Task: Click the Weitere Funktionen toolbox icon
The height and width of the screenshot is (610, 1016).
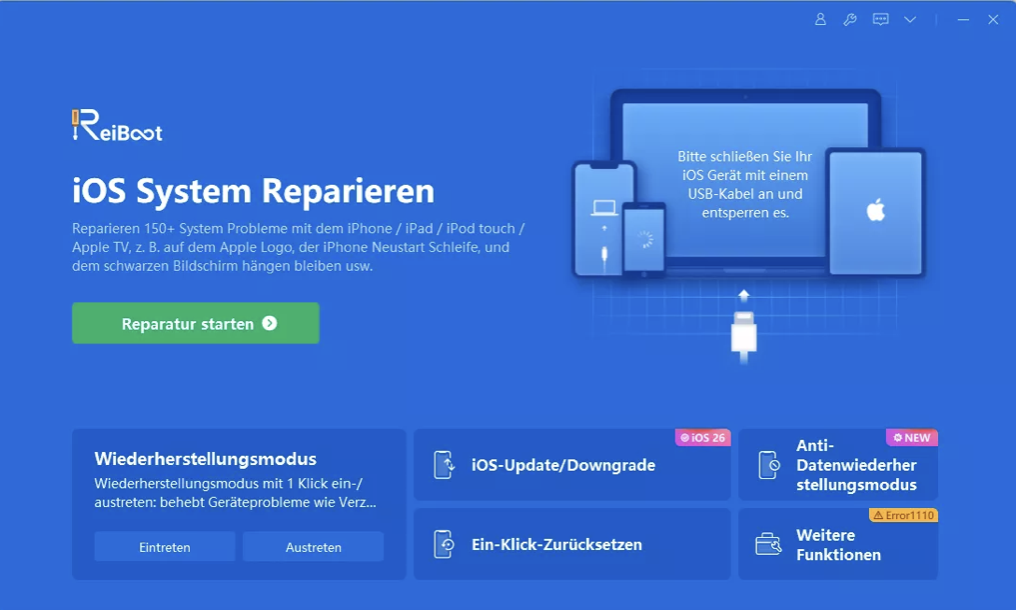Action: pos(768,544)
